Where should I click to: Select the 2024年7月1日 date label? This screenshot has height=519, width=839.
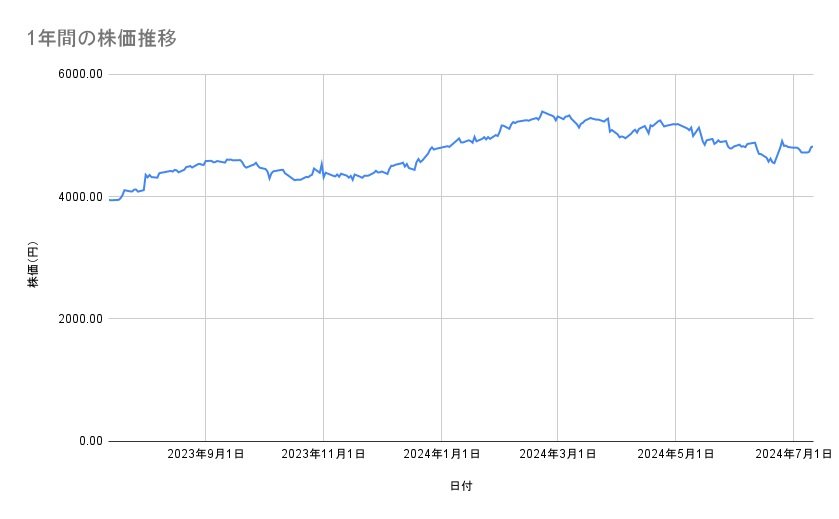pyautogui.click(x=792, y=454)
